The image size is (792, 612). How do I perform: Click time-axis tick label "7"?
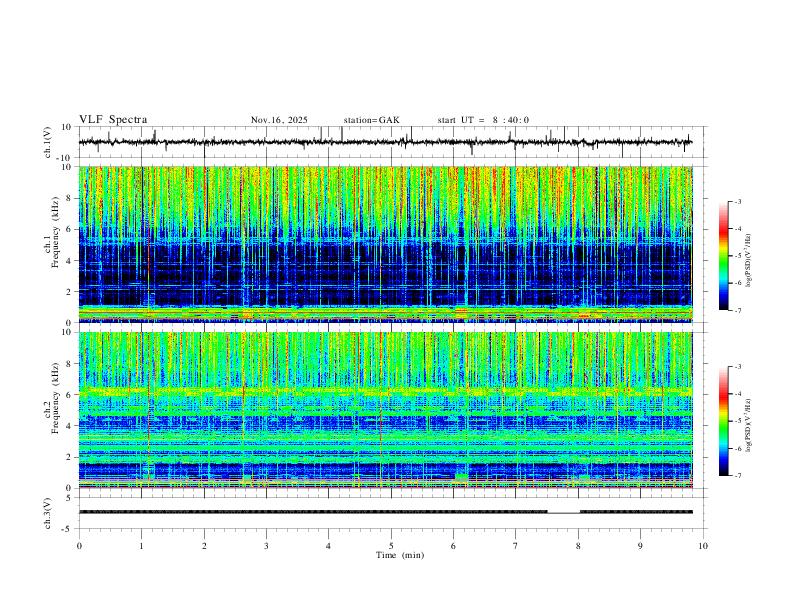pyautogui.click(x=515, y=546)
